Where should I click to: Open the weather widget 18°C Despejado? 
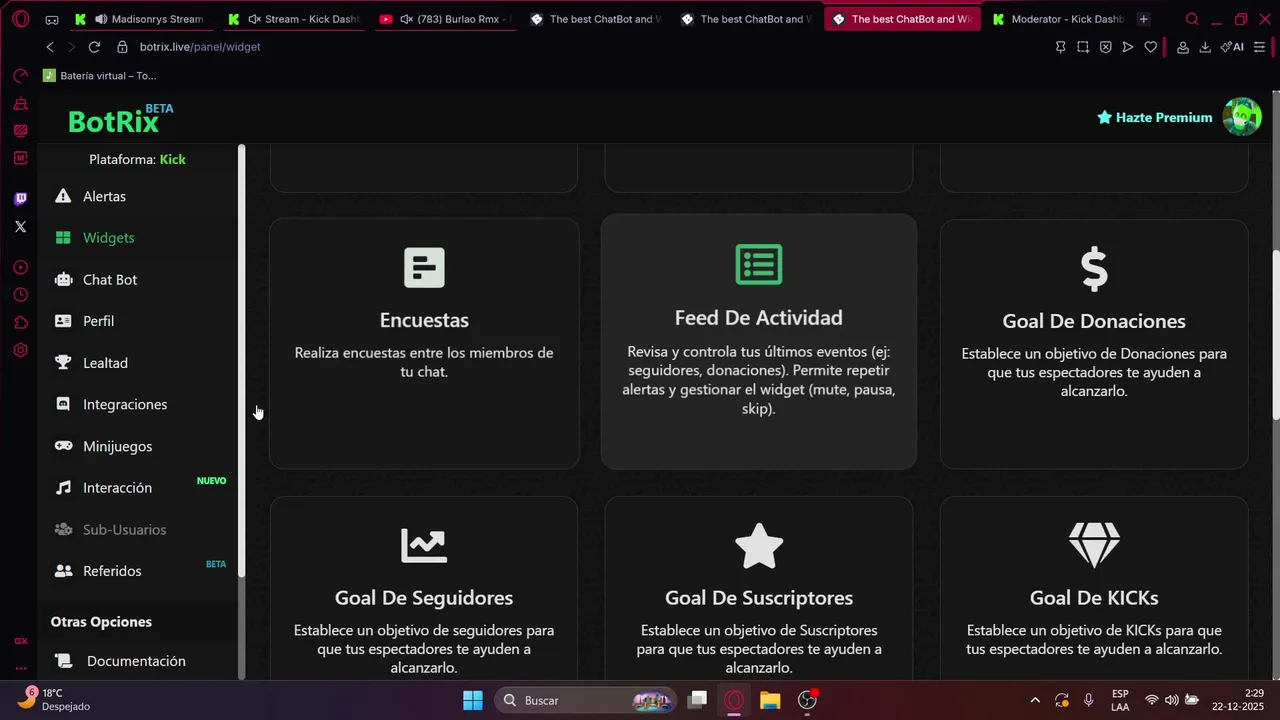click(54, 699)
